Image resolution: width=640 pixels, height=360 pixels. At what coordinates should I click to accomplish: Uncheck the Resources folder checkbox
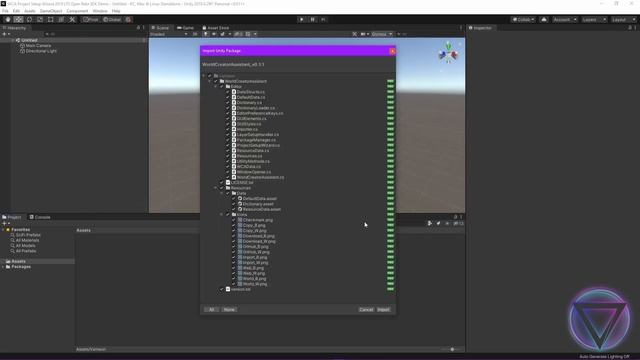click(x=222, y=188)
